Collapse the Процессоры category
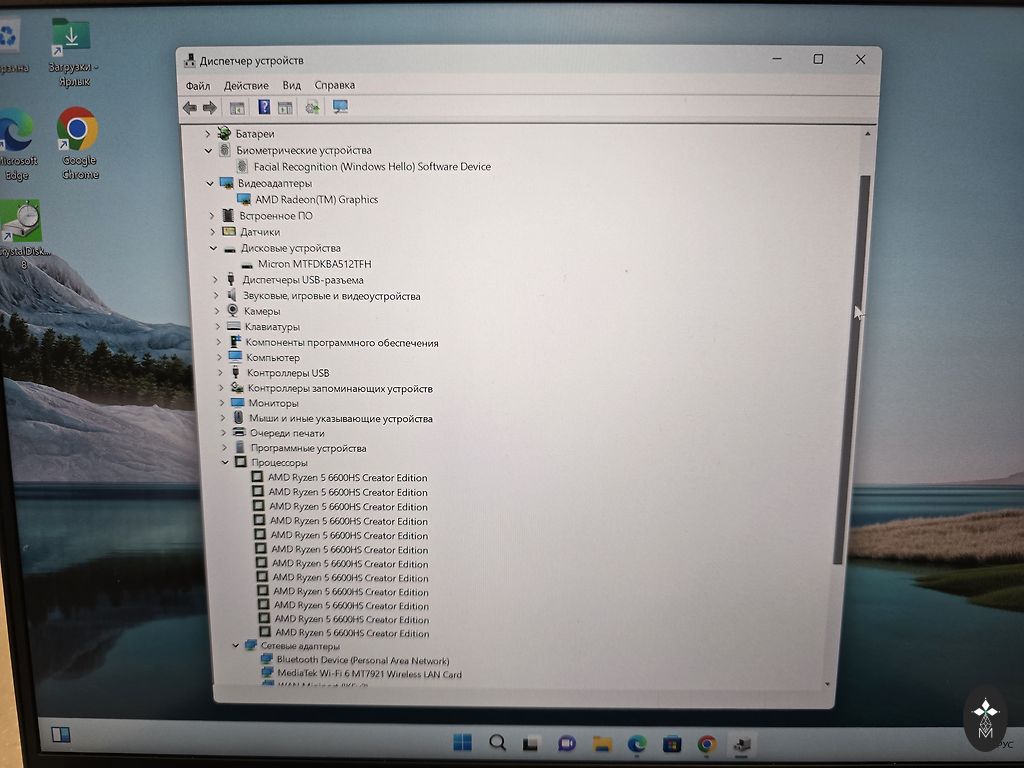This screenshot has width=1024, height=768. pyautogui.click(x=225, y=463)
